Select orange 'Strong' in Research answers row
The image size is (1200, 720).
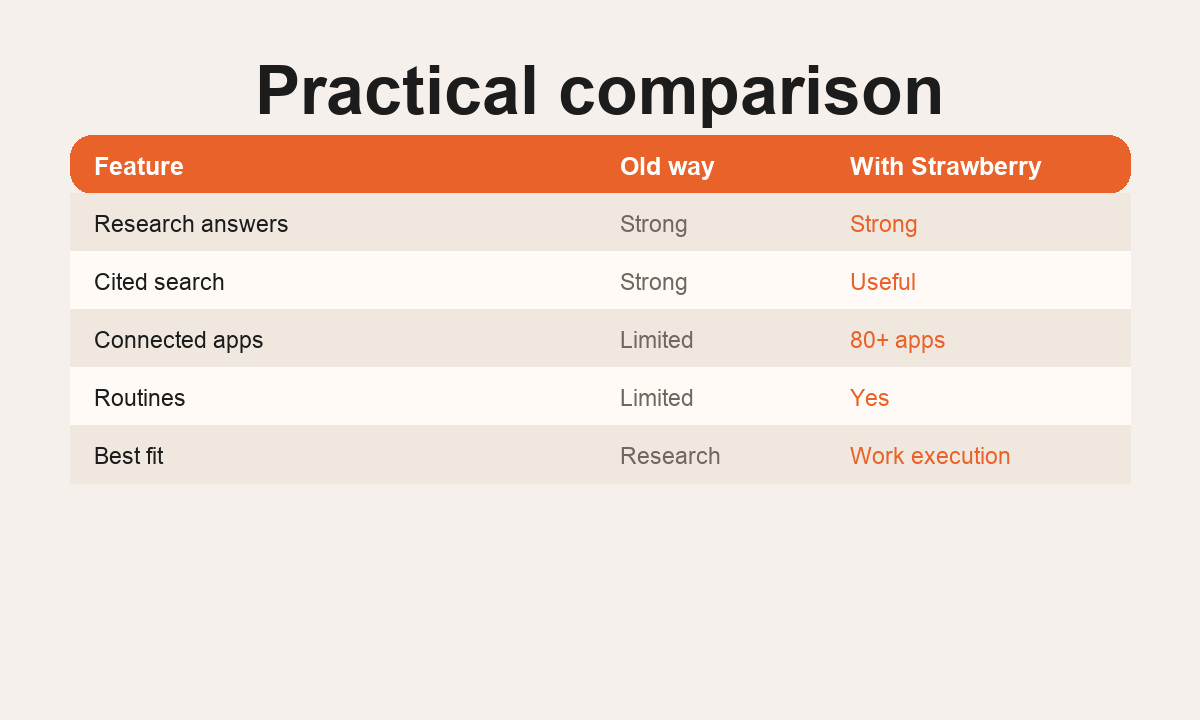[x=884, y=224]
